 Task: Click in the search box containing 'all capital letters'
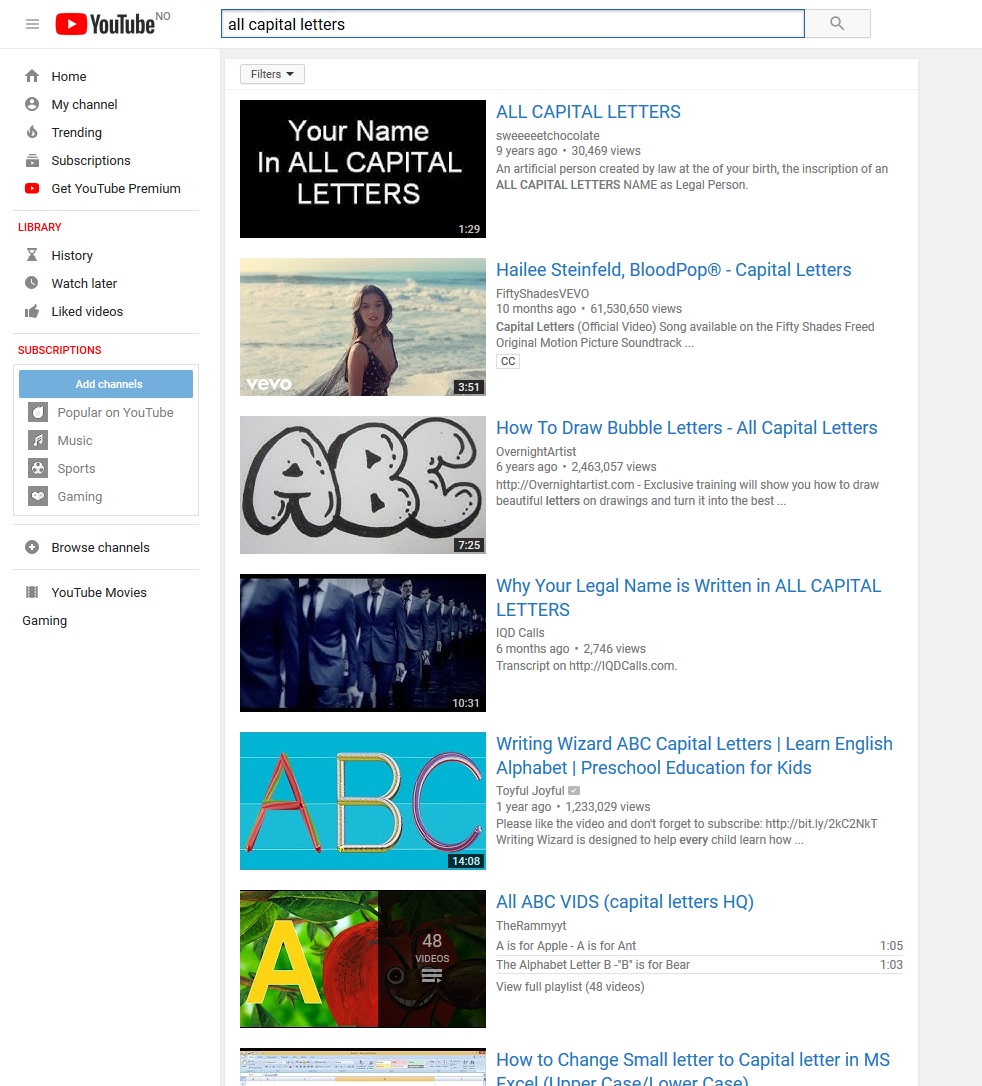pyautogui.click(x=512, y=24)
